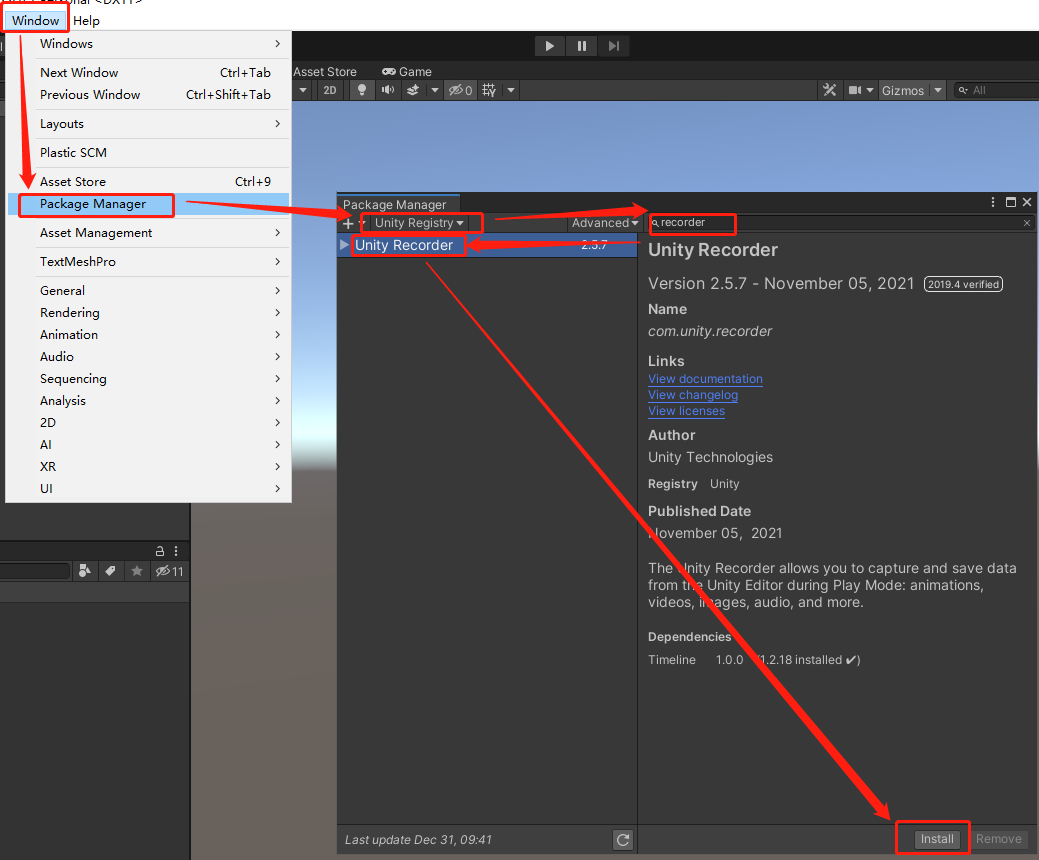Select the Unity Recorder package row
The image size is (1039, 860).
(487, 245)
